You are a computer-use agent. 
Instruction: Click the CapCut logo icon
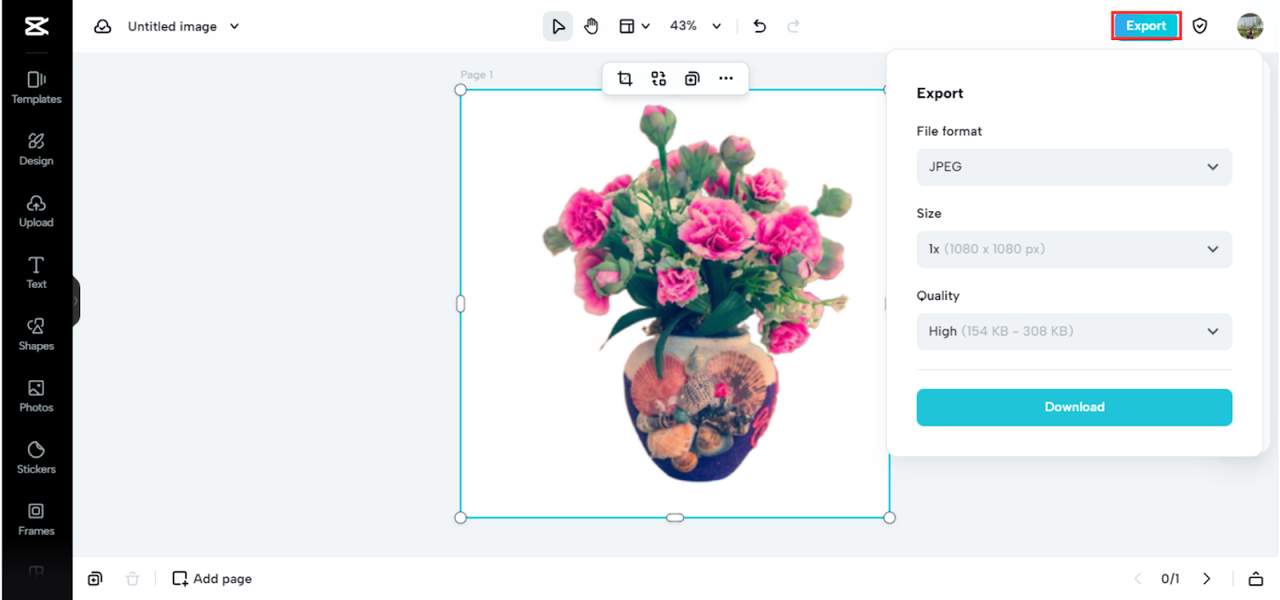(37, 26)
